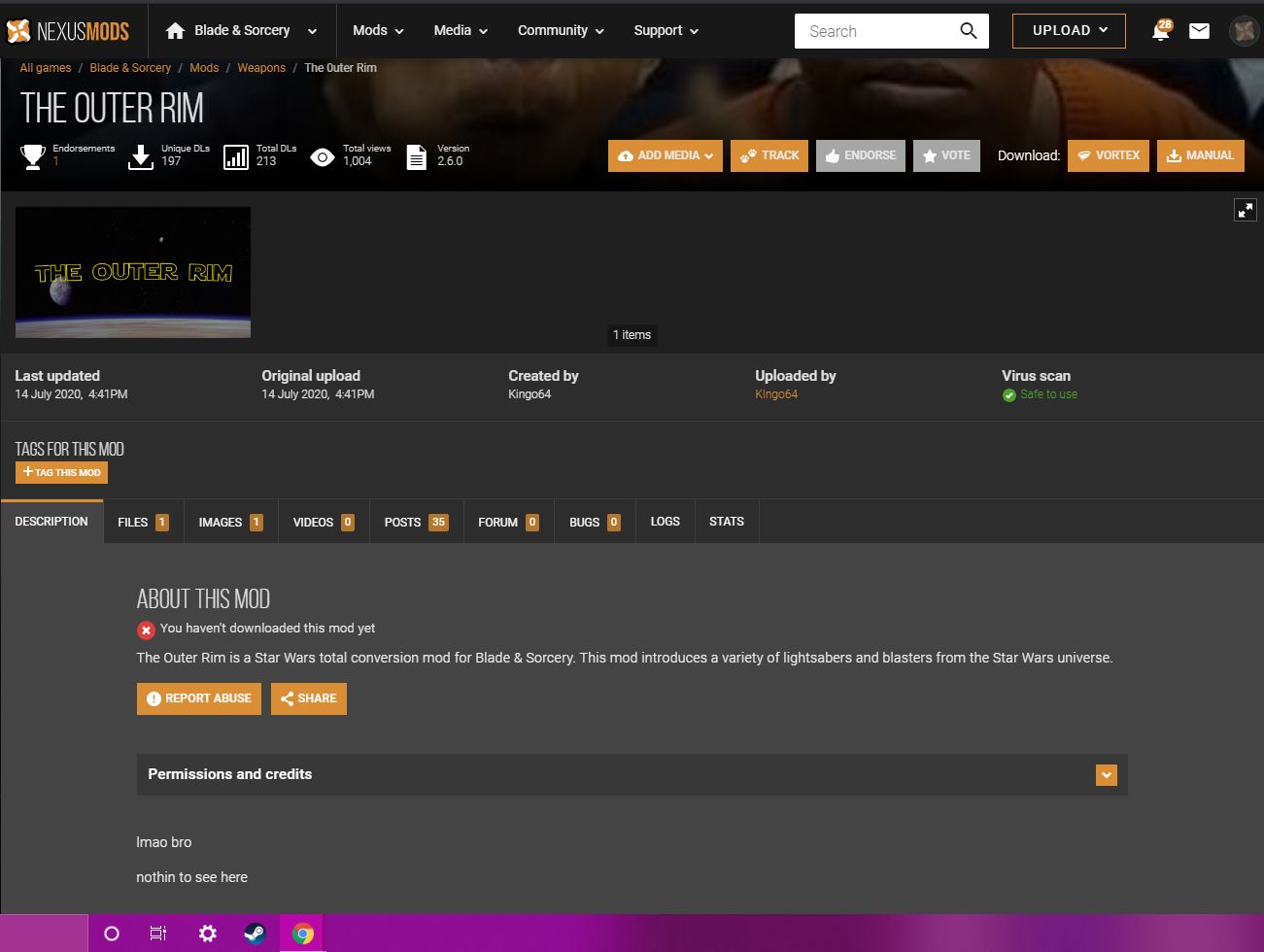The height and width of the screenshot is (952, 1264).
Task: Open the user avatar menu
Action: [1244, 31]
